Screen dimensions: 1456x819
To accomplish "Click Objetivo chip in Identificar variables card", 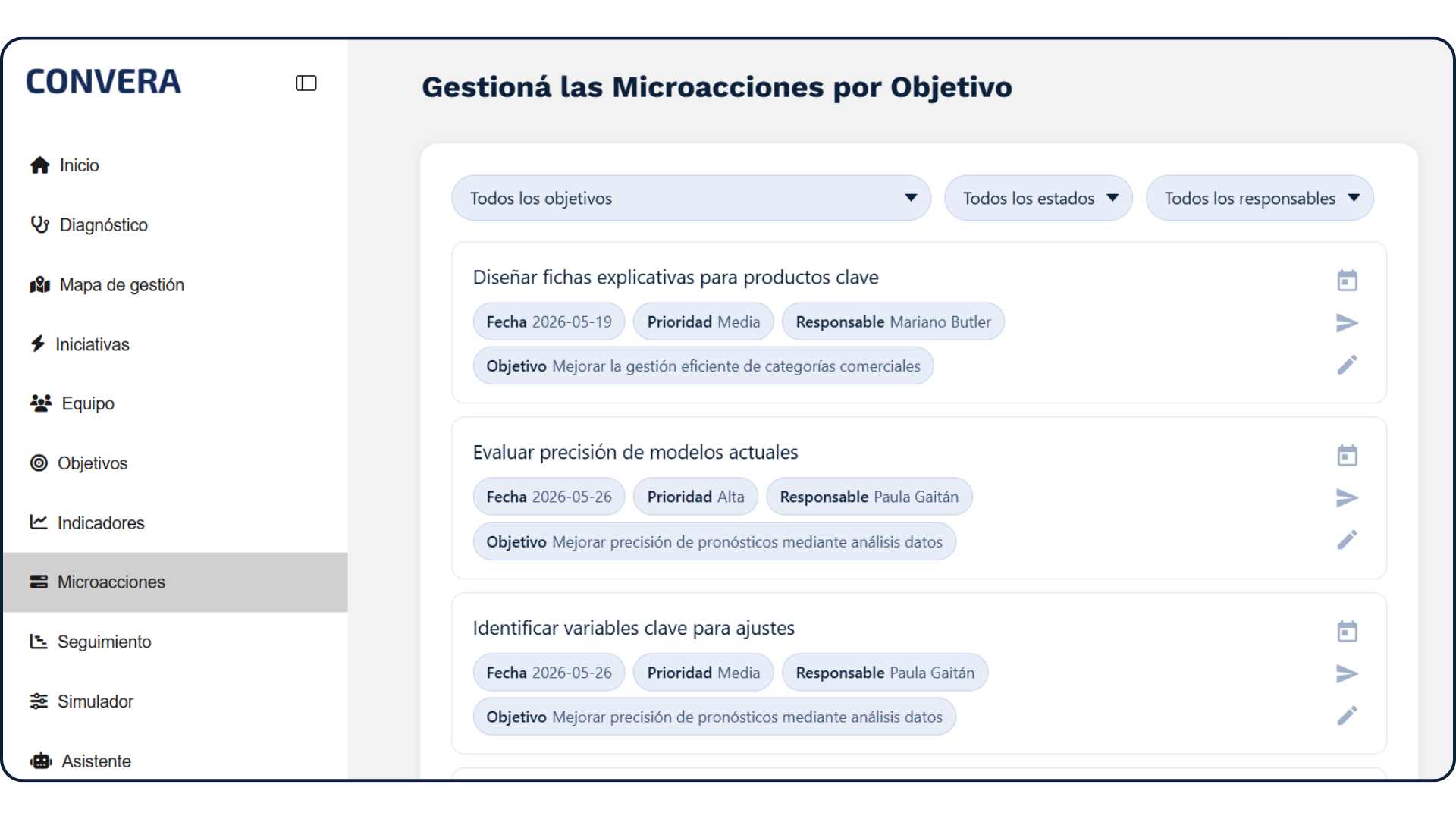I will [714, 717].
